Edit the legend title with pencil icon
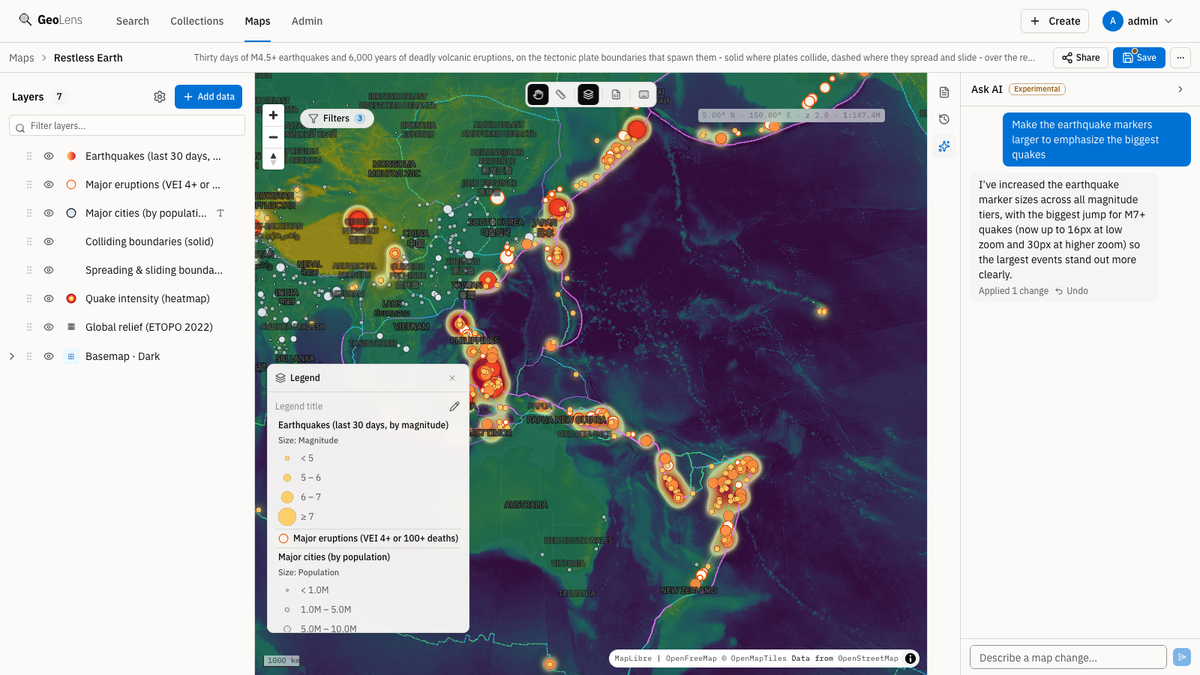The width and height of the screenshot is (1200, 675). pos(455,406)
